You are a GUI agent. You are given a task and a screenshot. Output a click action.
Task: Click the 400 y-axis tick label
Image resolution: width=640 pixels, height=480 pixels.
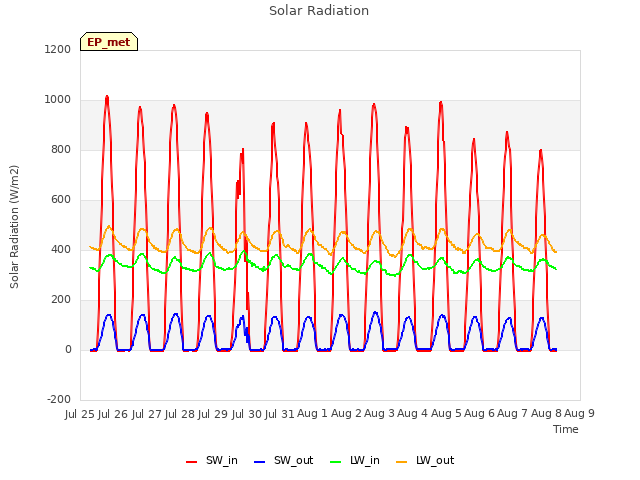[x=61, y=249]
